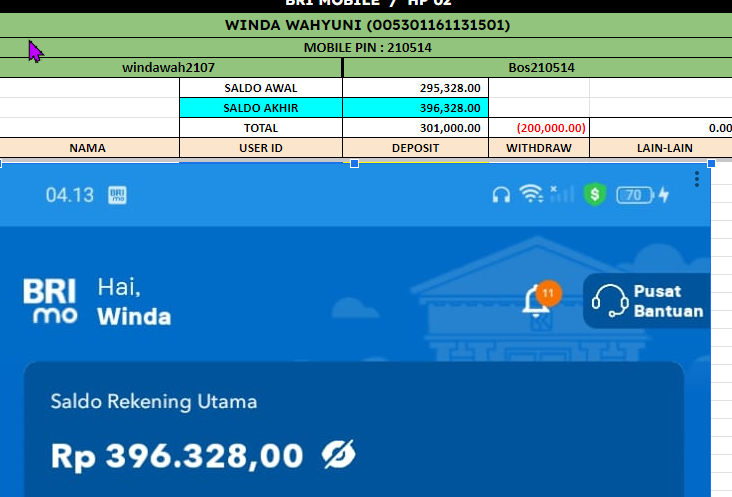This screenshot has height=497, width=732.
Task: Click the top-right image resize handle
Action: point(711,164)
